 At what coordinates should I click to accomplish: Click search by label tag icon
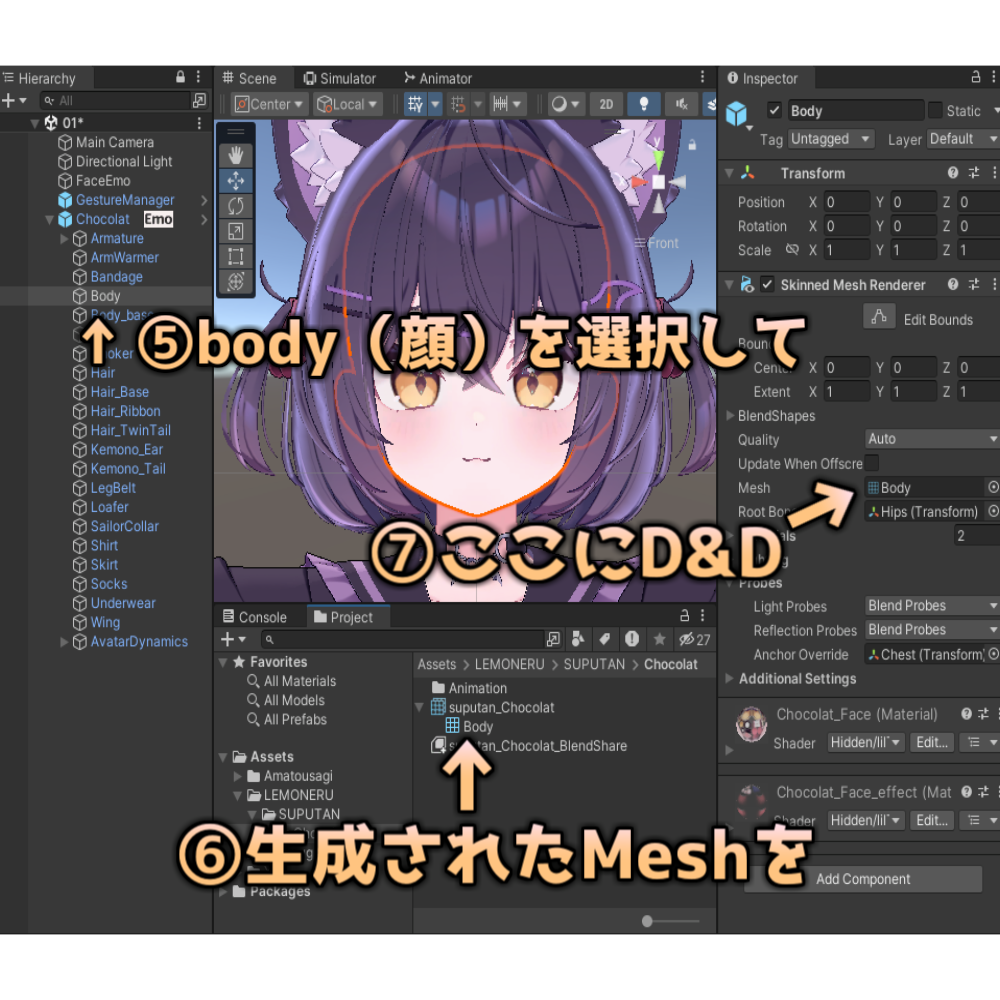click(605, 639)
